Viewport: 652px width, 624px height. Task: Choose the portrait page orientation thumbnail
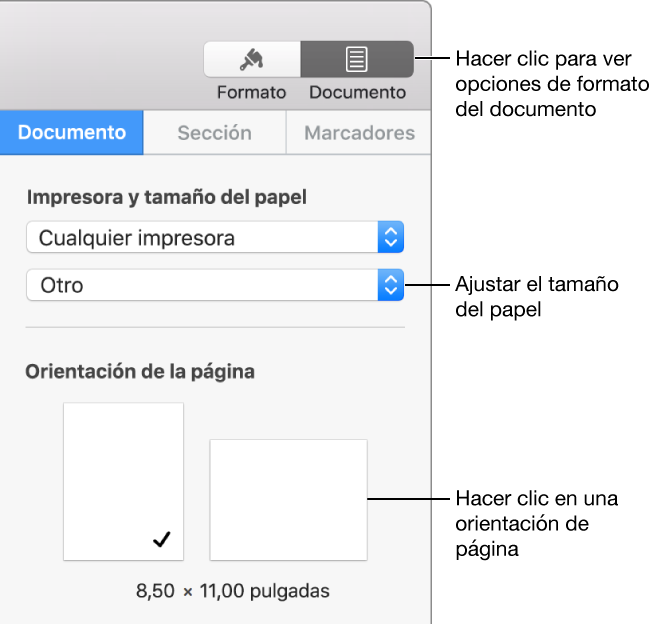pyautogui.click(x=123, y=481)
